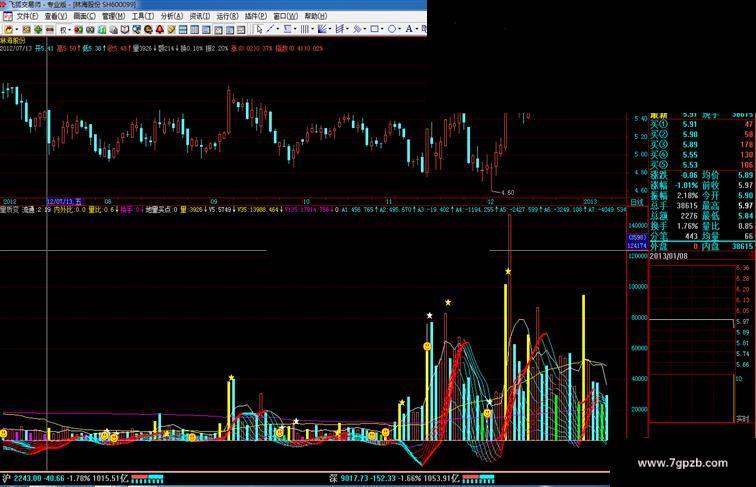Click the red minus toolbar icon
Image resolution: width=756 pixels, height=487 pixels.
pos(49,29)
